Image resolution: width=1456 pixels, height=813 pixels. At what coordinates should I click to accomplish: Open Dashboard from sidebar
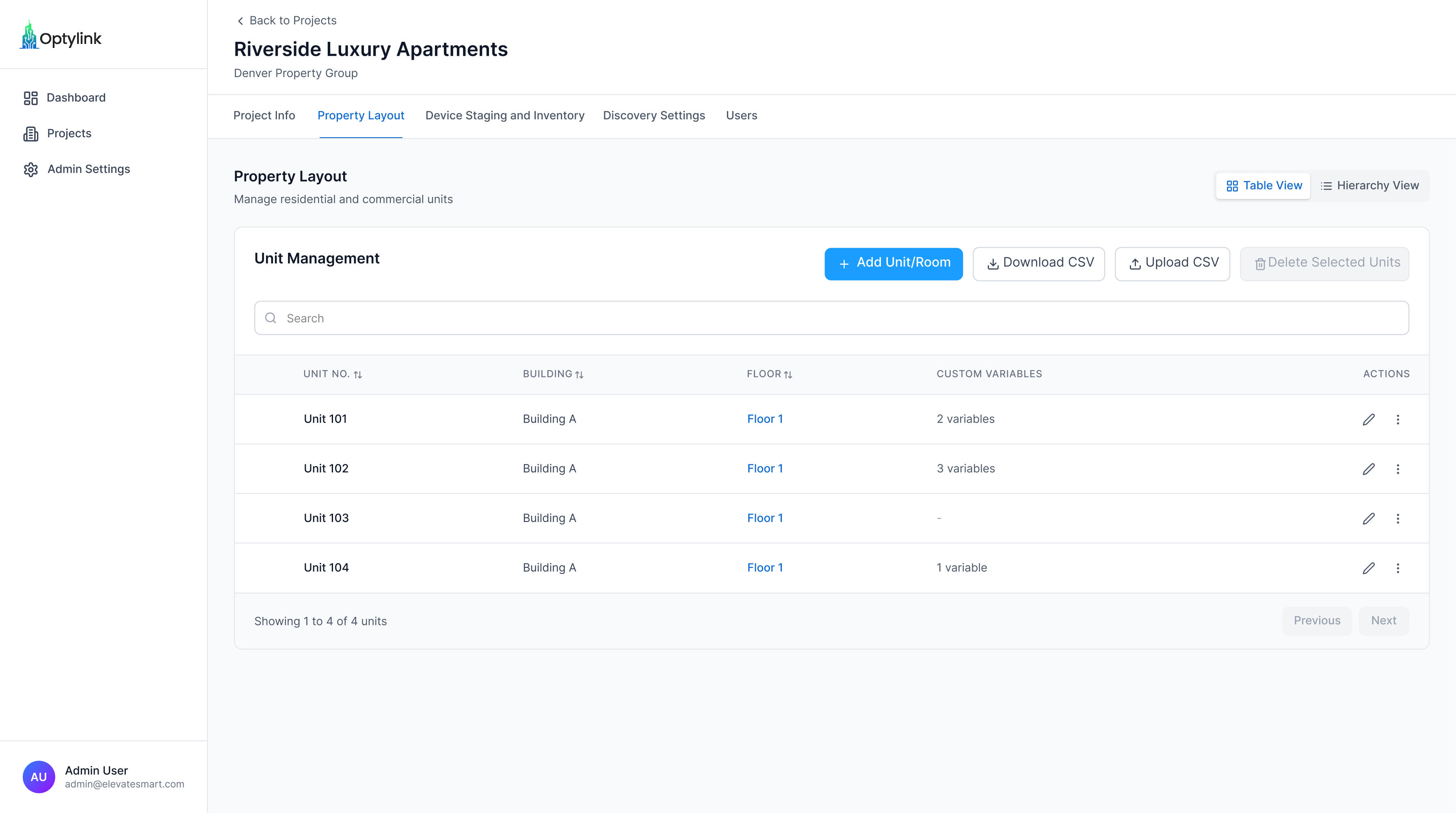point(65,98)
